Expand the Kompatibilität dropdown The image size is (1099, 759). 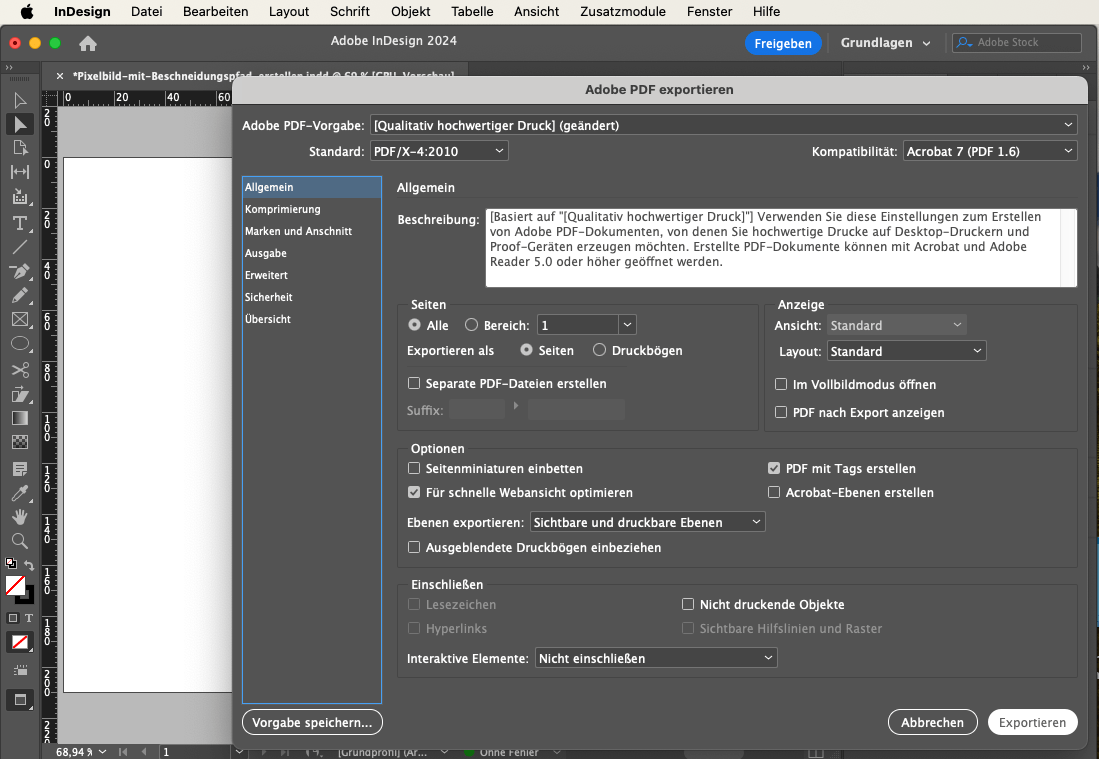click(989, 151)
